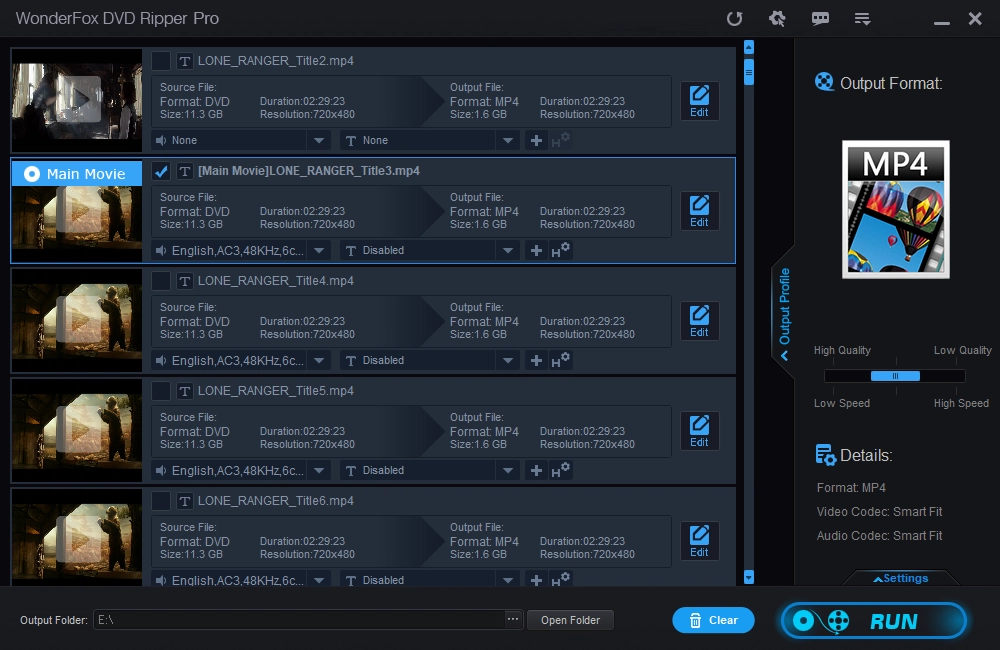Image resolution: width=1000 pixels, height=650 pixels.
Task: Click the Open Folder button
Action: coord(570,620)
